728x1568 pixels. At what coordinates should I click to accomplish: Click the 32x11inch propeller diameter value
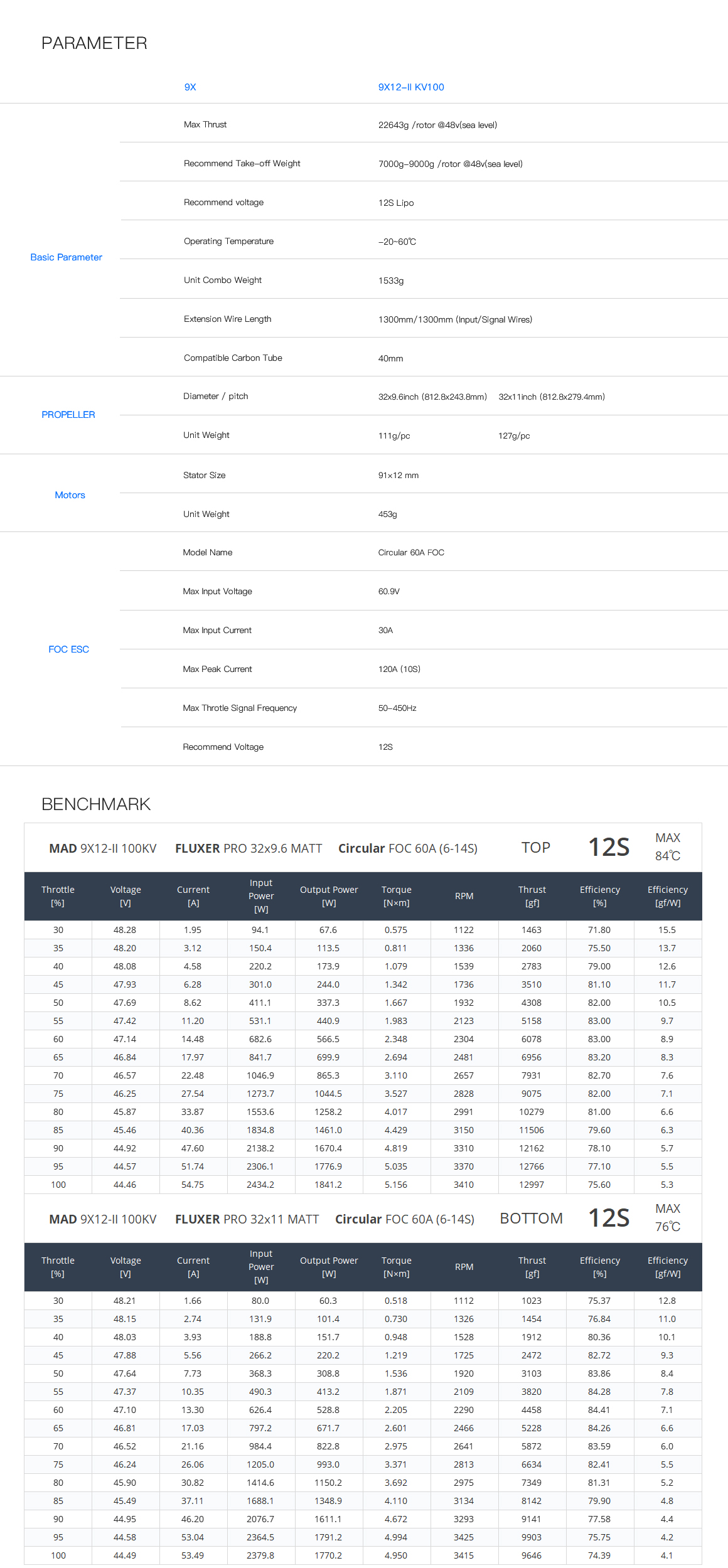[x=552, y=397]
